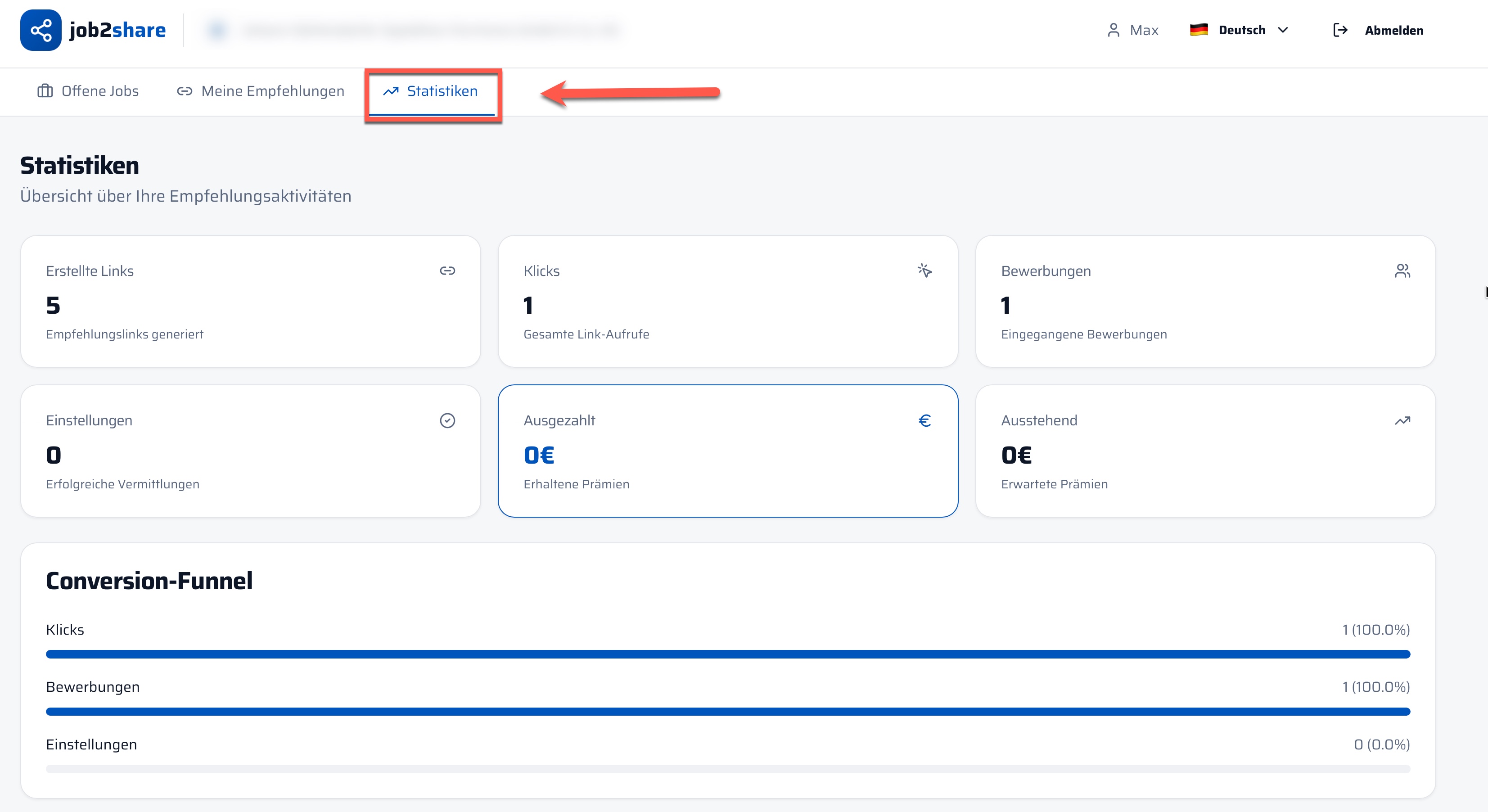Click the cursor icon in Klicks card

click(x=925, y=271)
